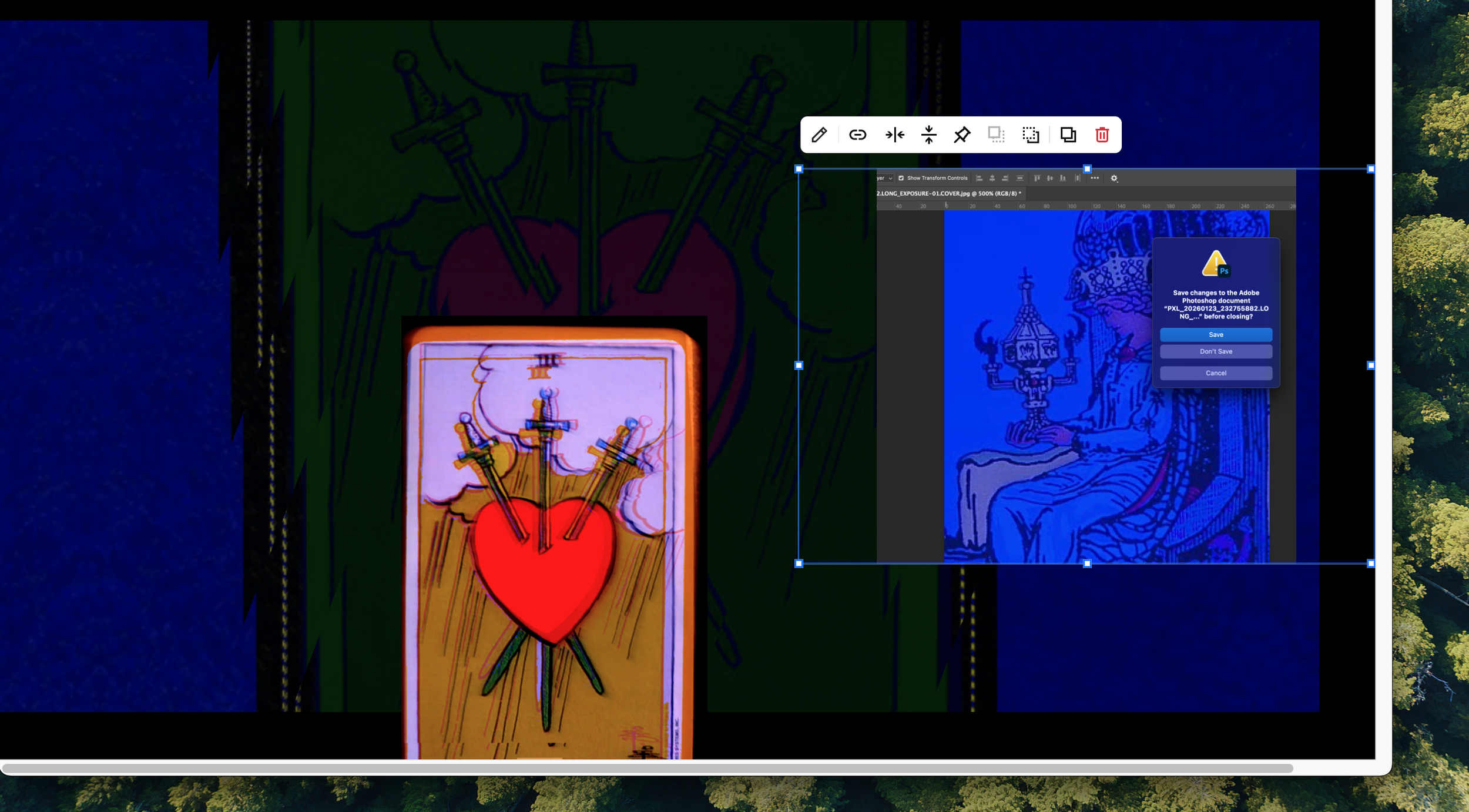Click the dashed-square send backward icon
This screenshot has width=1469, height=812.
click(1031, 135)
